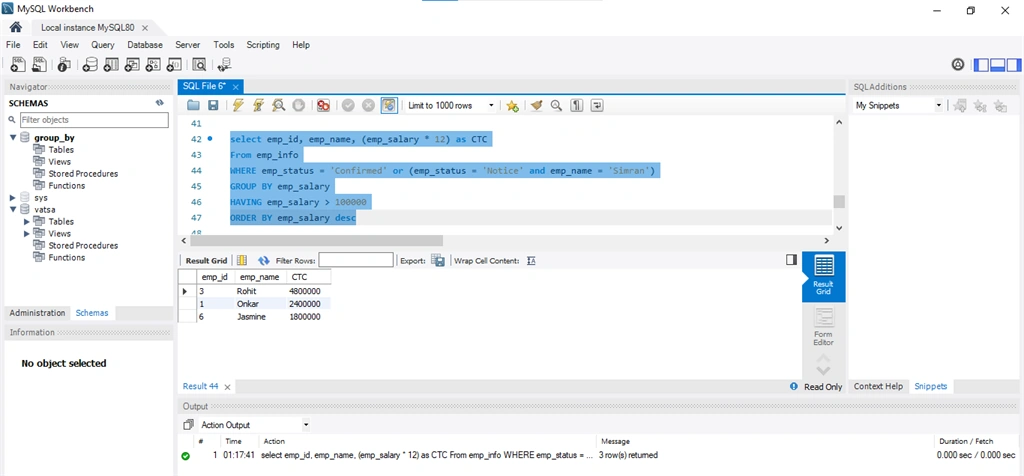Open the Database menu

click(x=145, y=45)
